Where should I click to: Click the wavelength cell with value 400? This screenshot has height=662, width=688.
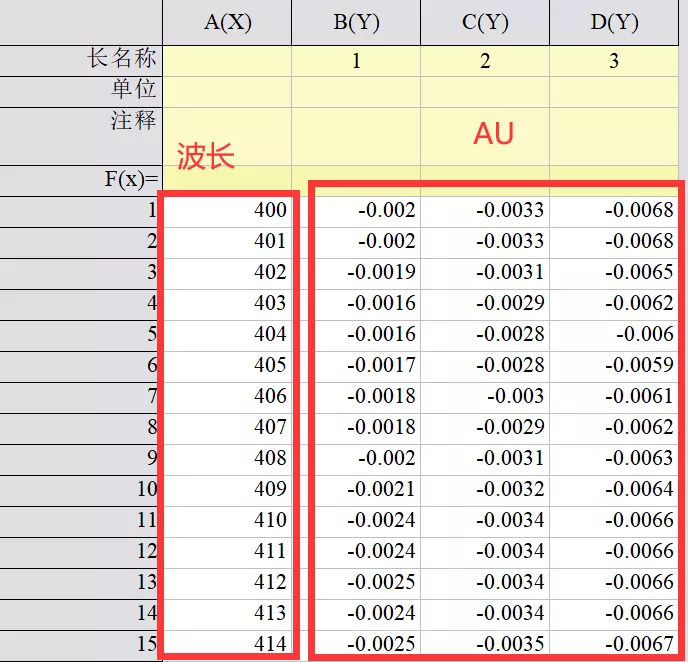[x=227, y=211]
